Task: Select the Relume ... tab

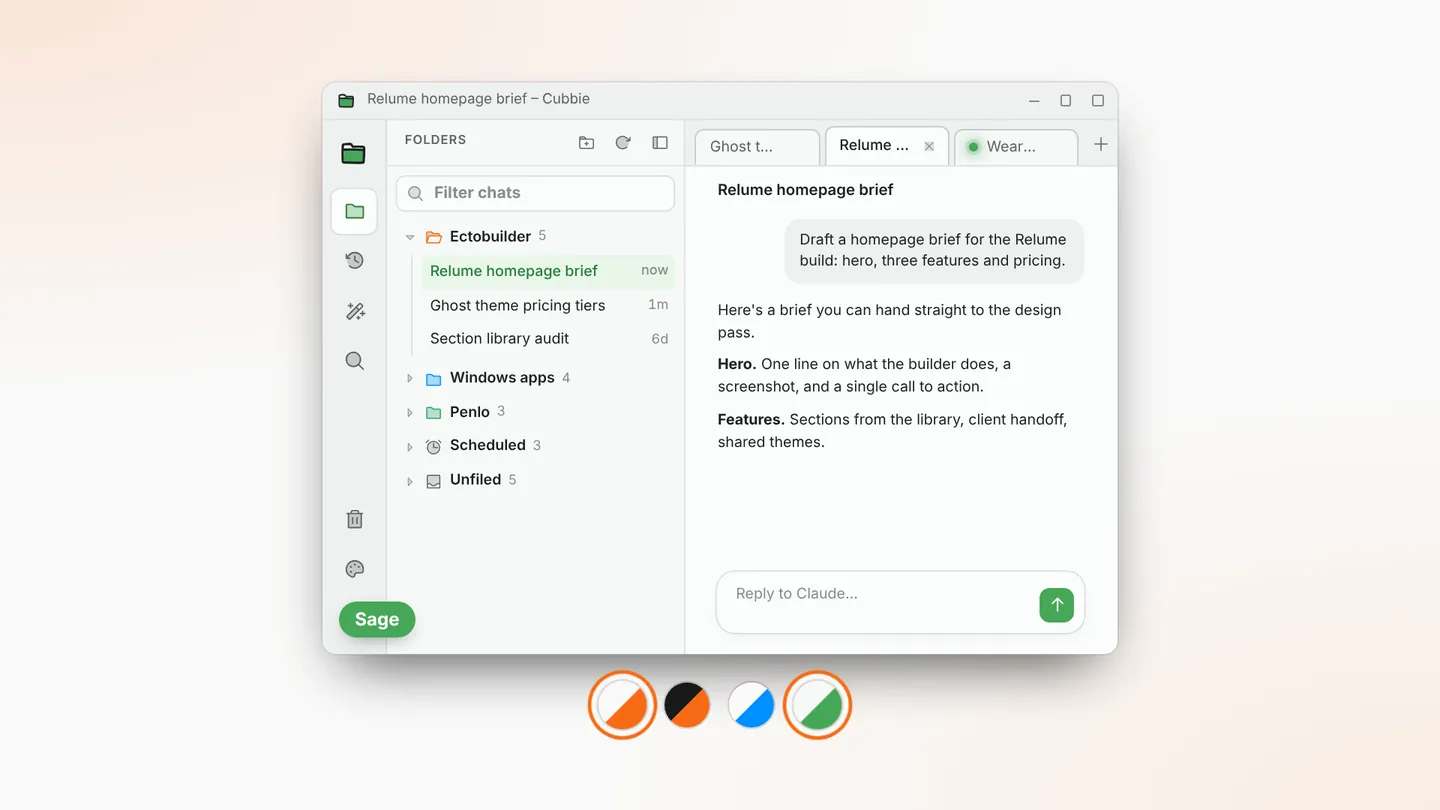Action: tap(886, 146)
